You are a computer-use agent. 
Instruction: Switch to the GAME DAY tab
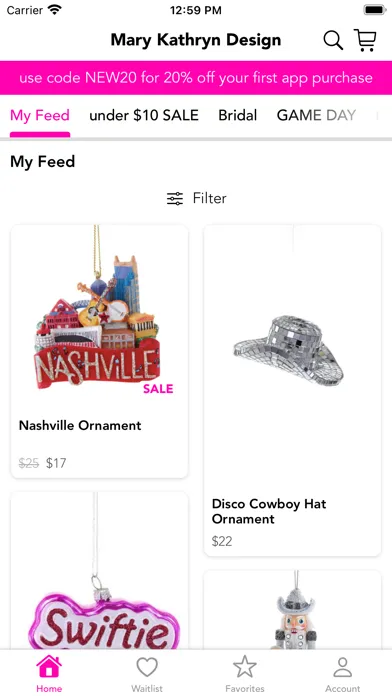click(x=316, y=115)
